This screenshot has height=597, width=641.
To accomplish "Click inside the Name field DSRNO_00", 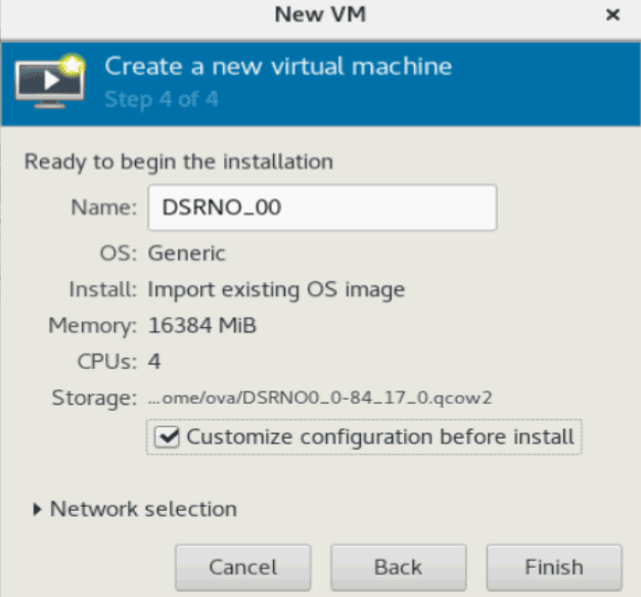I will [x=322, y=208].
